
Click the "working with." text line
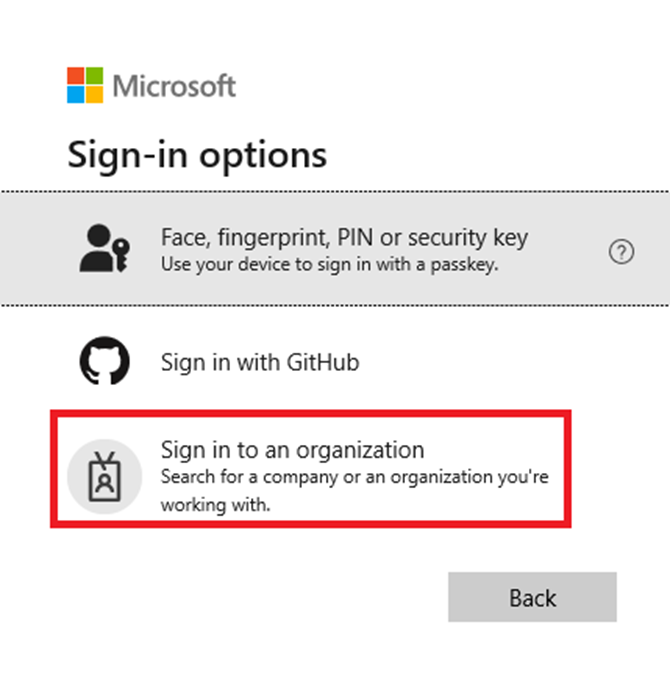coord(215,505)
